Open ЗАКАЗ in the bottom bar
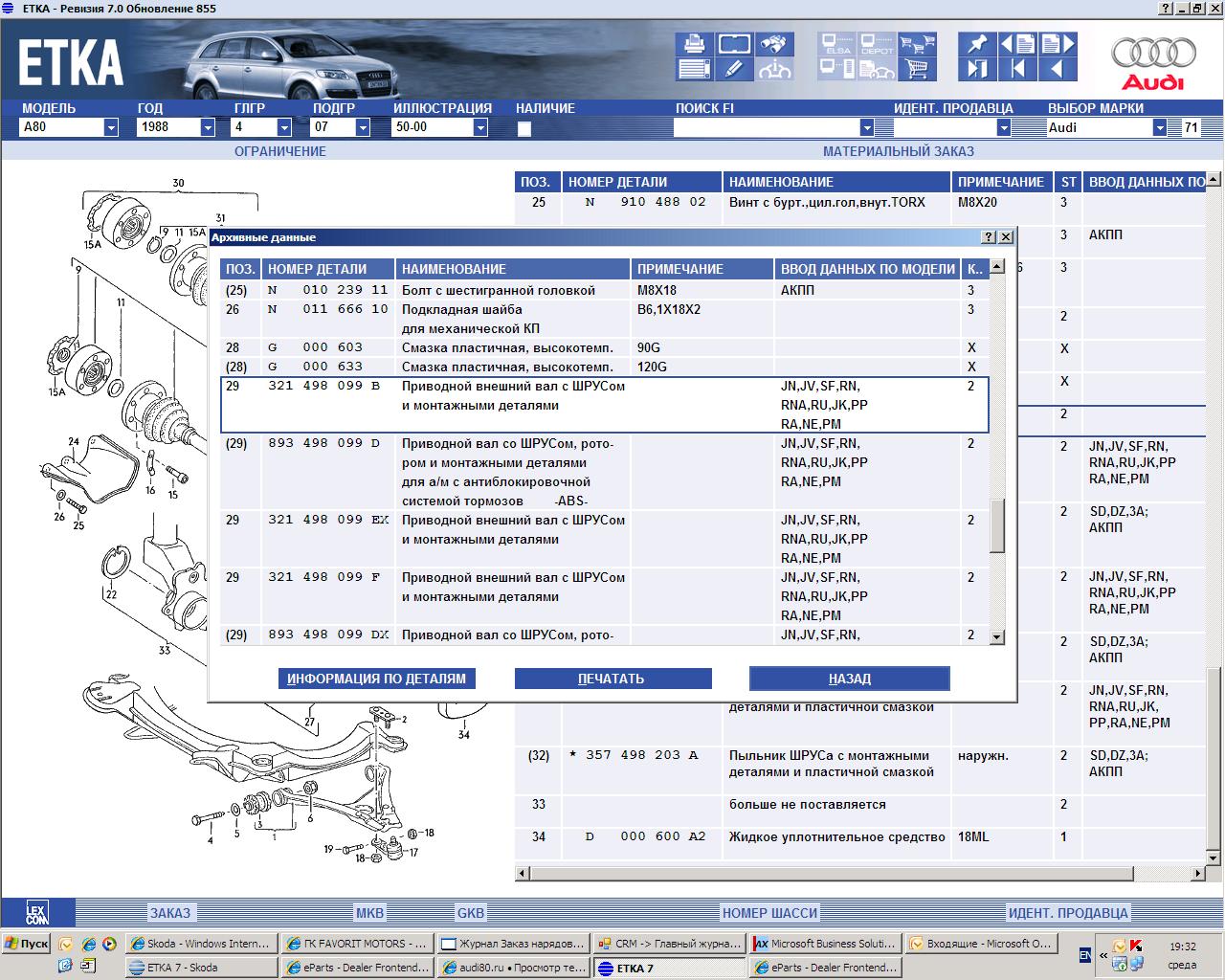This screenshot has width=1225, height=980. tap(170, 913)
